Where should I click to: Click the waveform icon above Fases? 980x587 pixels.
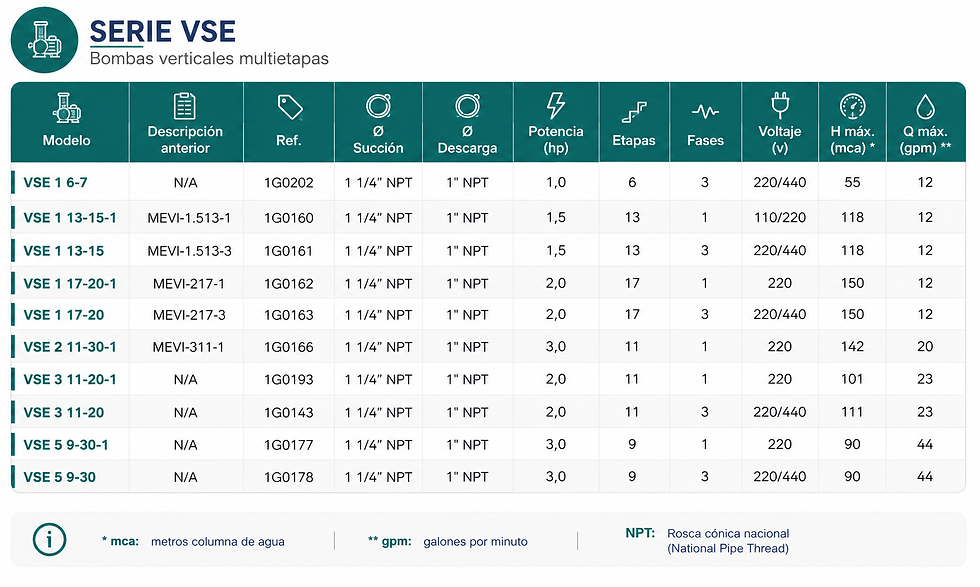[x=705, y=113]
